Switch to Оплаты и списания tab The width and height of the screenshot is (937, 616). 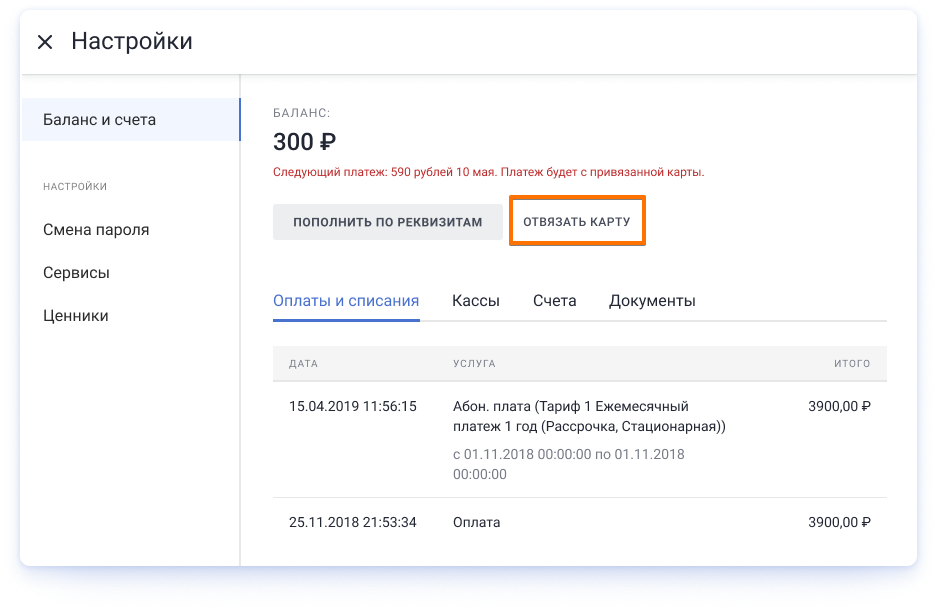pyautogui.click(x=346, y=301)
